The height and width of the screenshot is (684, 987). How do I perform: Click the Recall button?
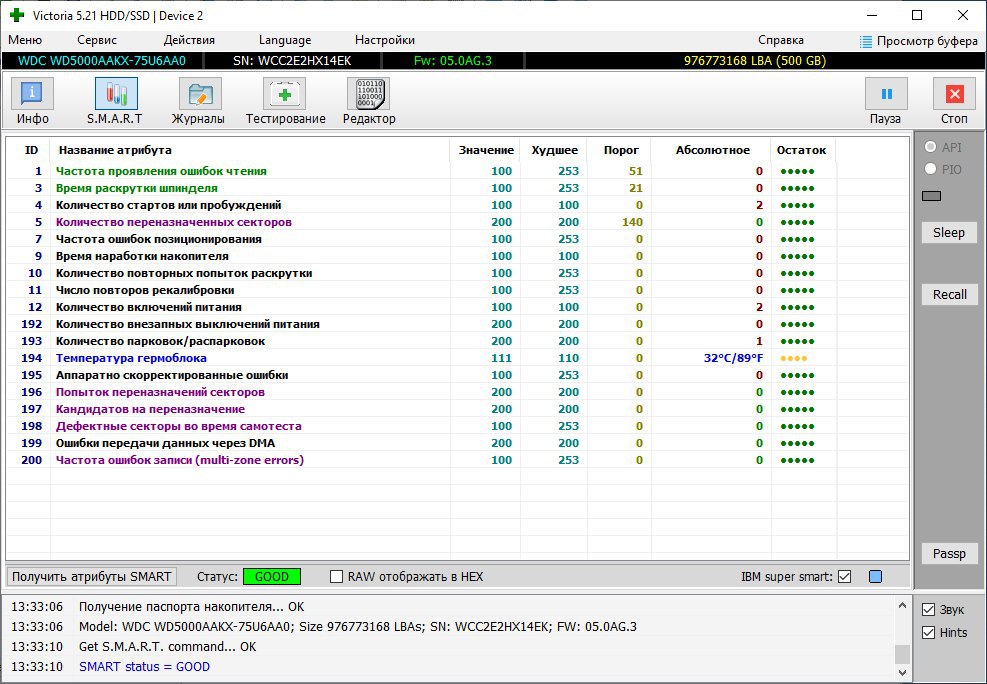[x=949, y=294]
